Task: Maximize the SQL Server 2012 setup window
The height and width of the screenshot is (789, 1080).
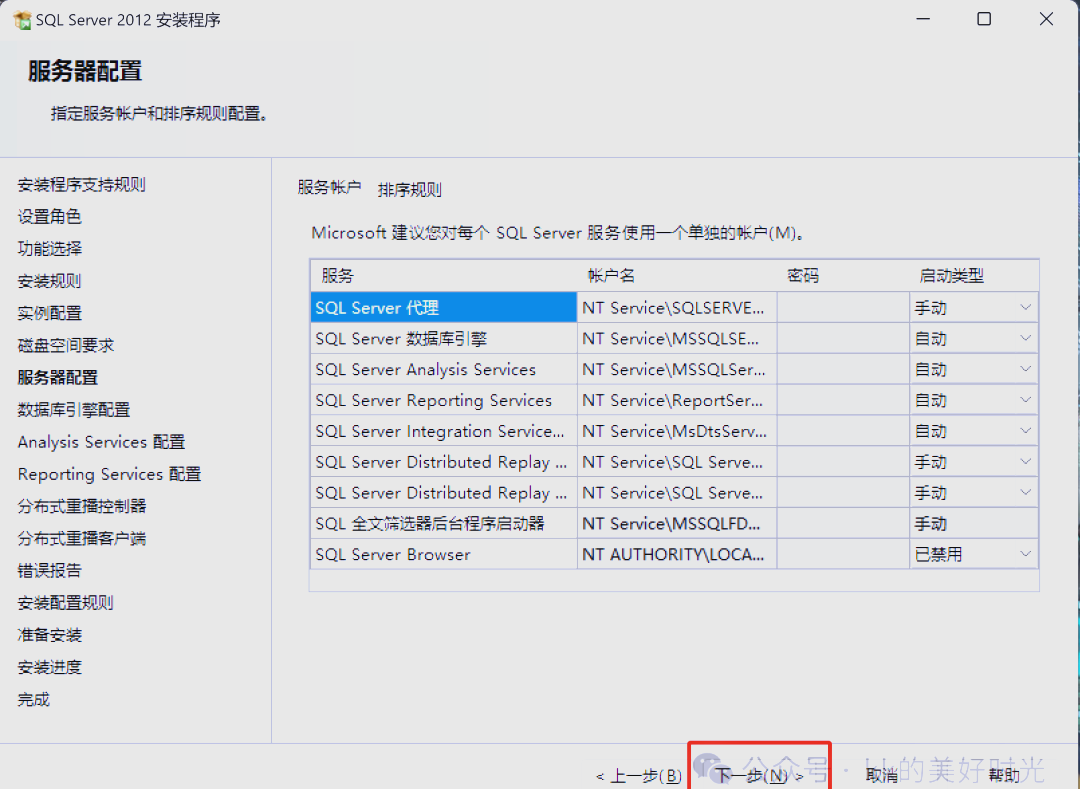Action: pyautogui.click(x=984, y=19)
